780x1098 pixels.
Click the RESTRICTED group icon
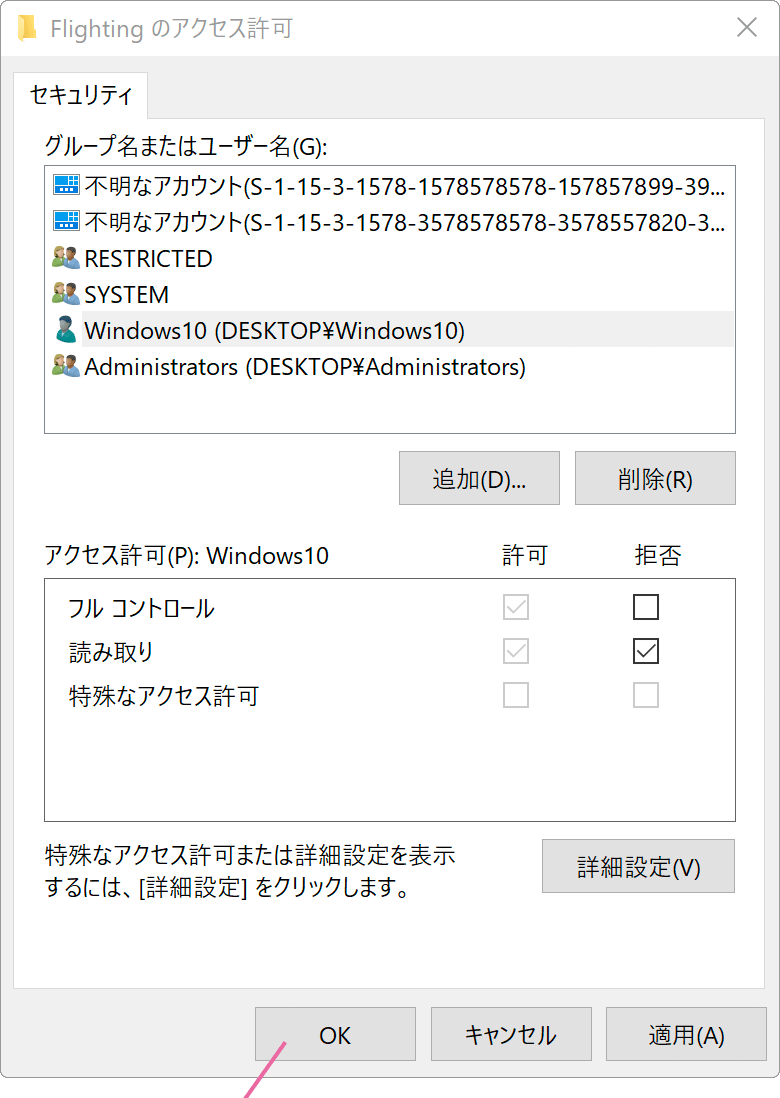coord(66,258)
